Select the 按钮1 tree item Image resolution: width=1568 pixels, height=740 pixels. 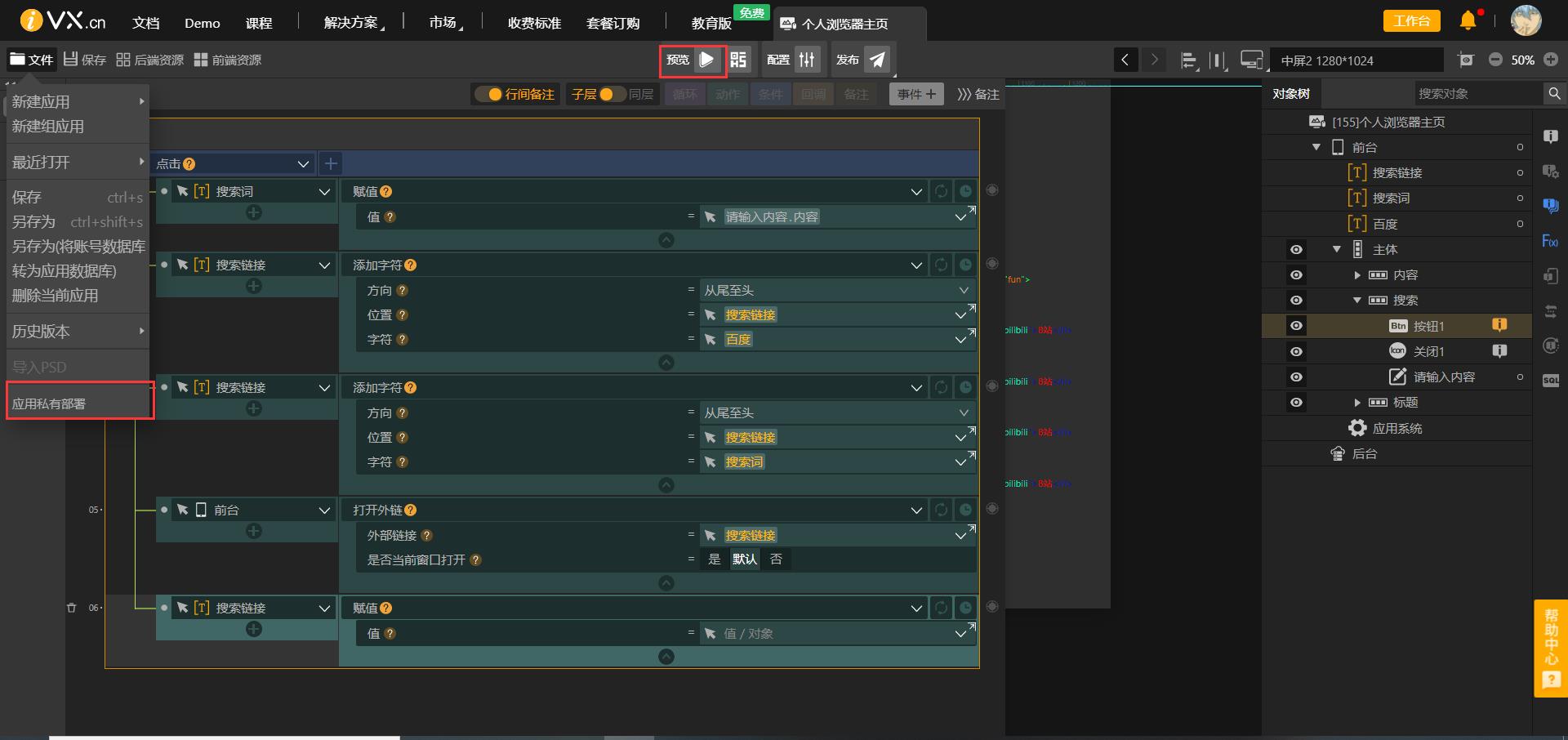(1396, 325)
